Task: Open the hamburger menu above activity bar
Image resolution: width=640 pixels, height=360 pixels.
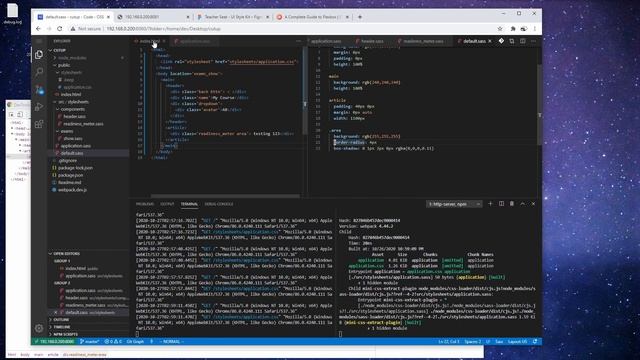Action: pos(39,41)
